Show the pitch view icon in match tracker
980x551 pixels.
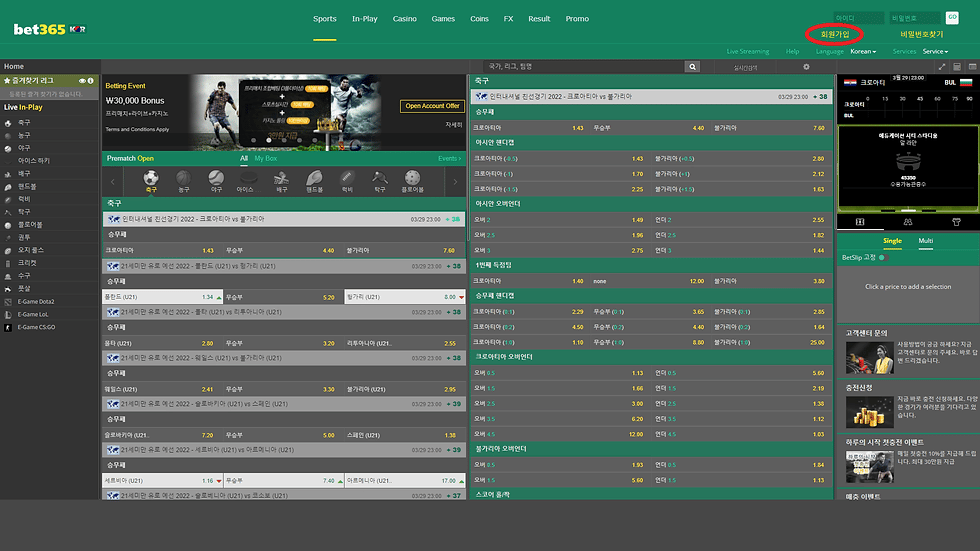860,222
